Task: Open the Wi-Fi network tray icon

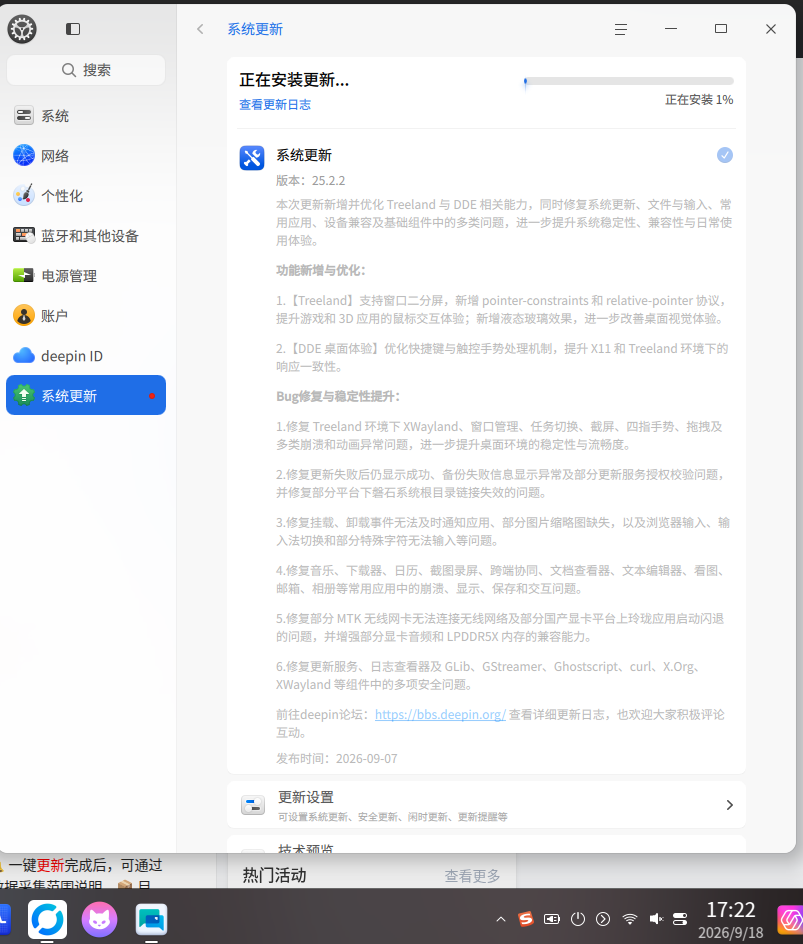Action: click(x=630, y=919)
